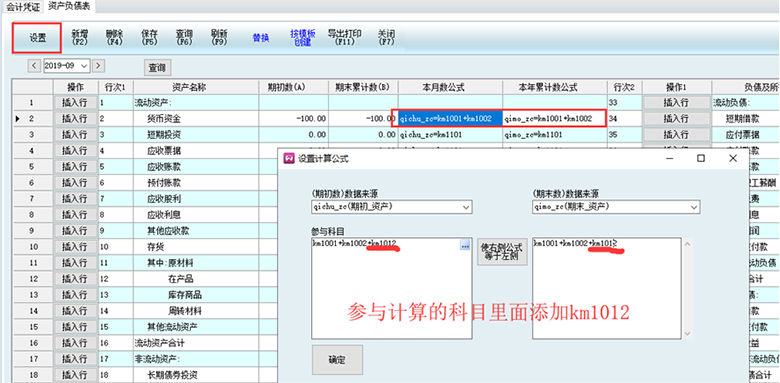Screen dimensions: 780x383
Task: Save with 保存 (F5) toolbar item
Action: click(149, 38)
